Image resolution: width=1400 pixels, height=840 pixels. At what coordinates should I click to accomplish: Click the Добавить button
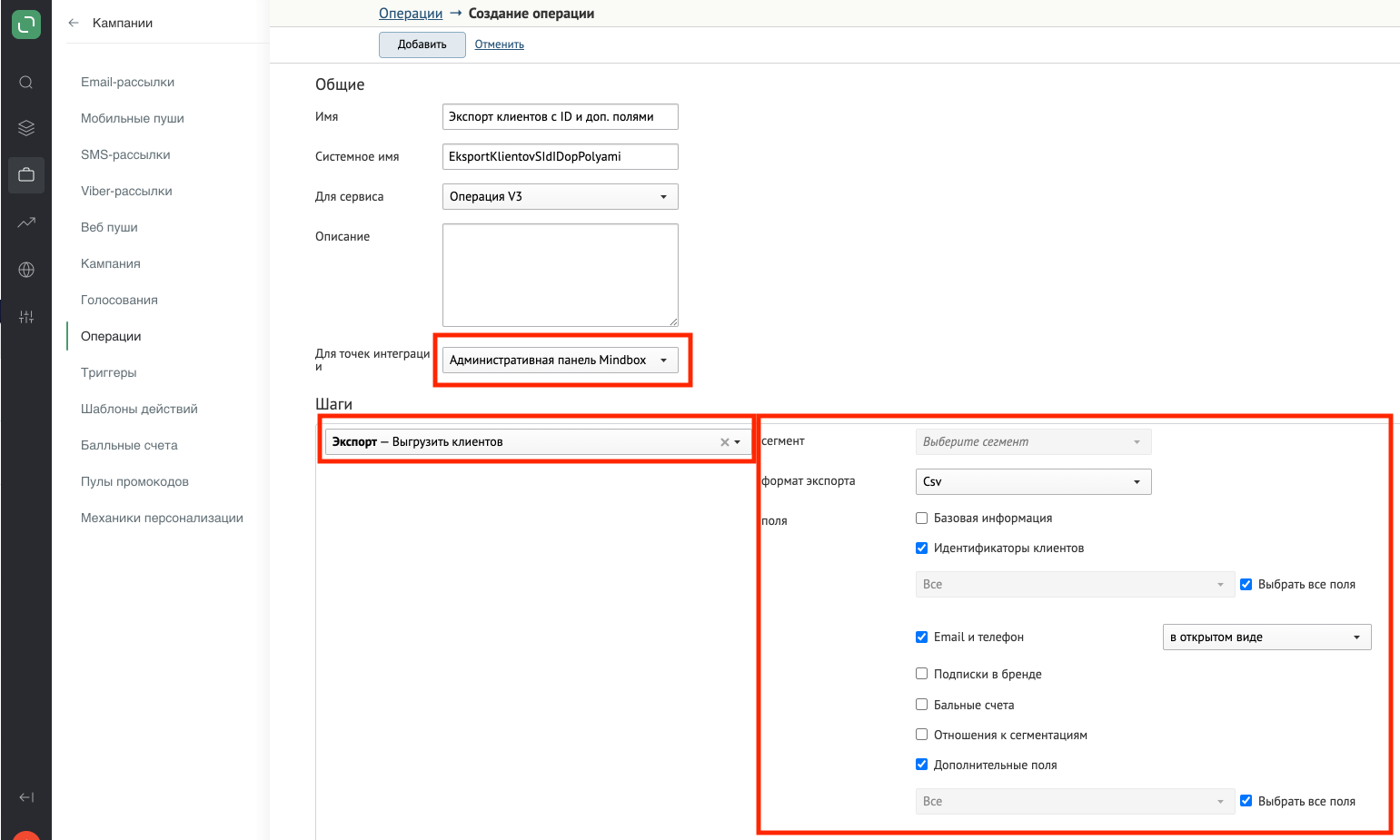422,44
